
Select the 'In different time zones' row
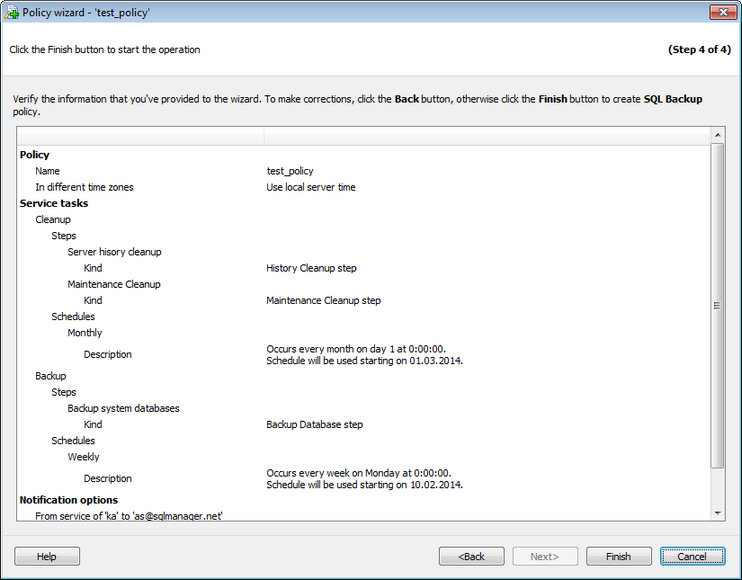(84, 187)
